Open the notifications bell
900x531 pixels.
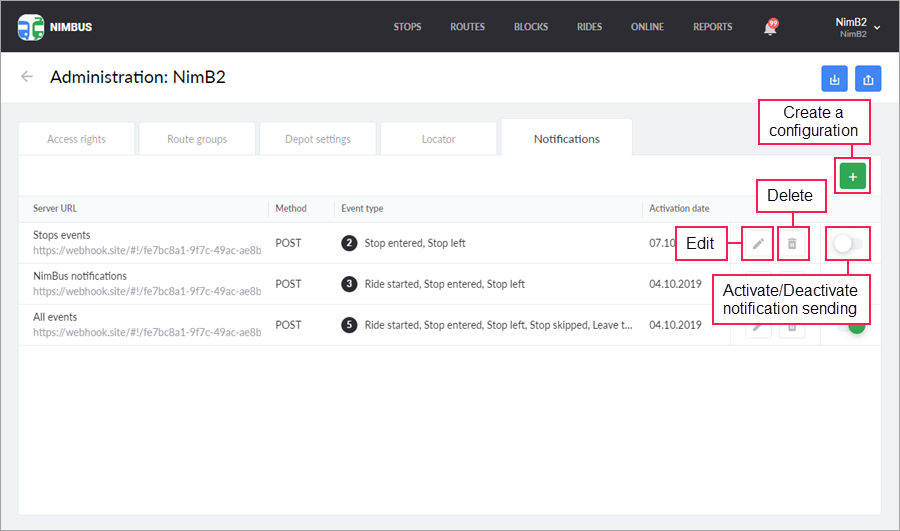click(x=770, y=28)
